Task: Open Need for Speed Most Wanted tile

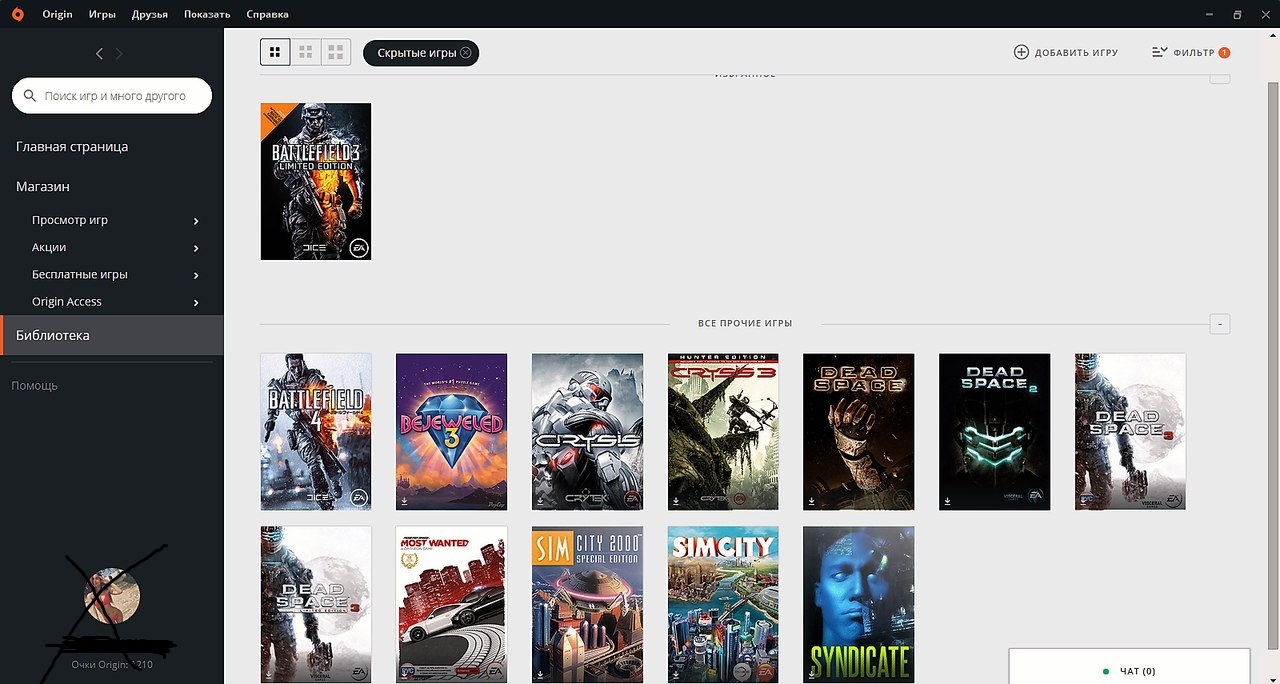Action: (451, 604)
